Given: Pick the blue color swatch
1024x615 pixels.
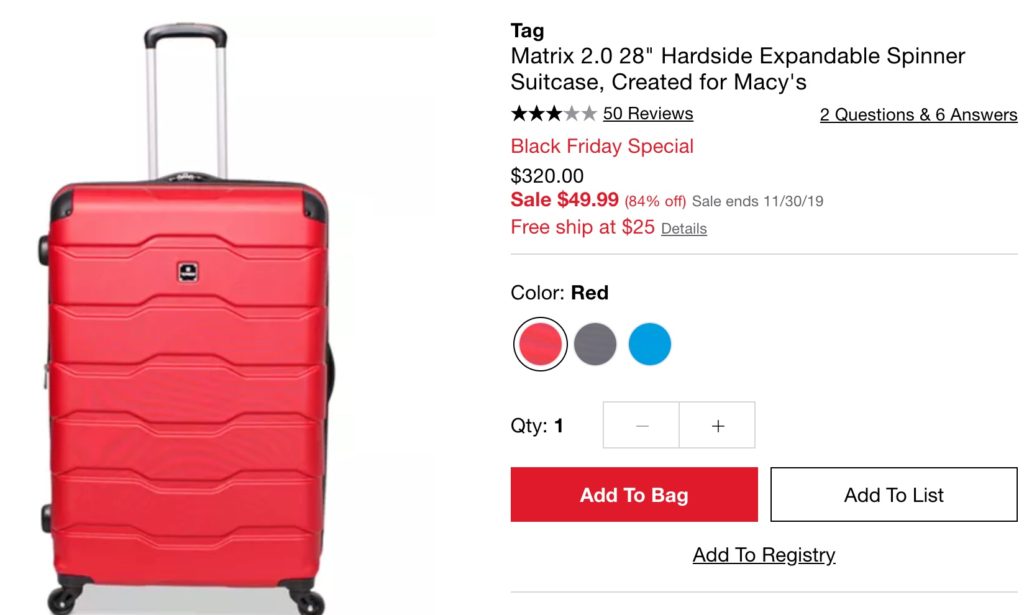Looking at the screenshot, I should (650, 344).
